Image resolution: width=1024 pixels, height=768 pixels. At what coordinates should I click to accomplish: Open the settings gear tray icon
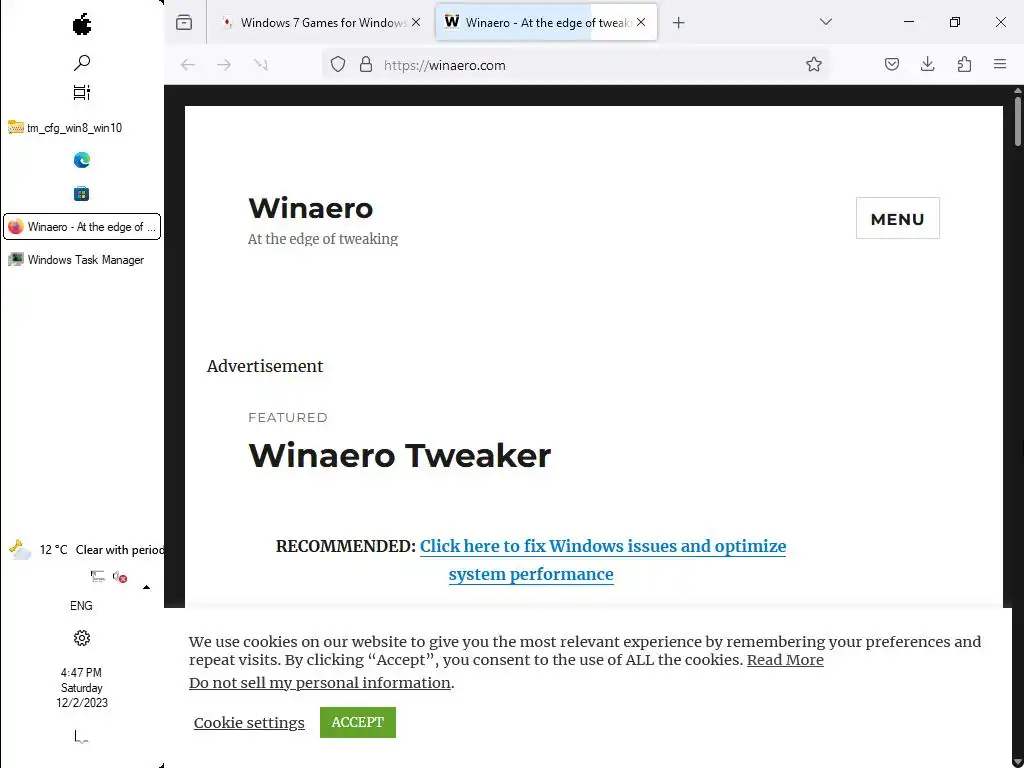coord(82,638)
